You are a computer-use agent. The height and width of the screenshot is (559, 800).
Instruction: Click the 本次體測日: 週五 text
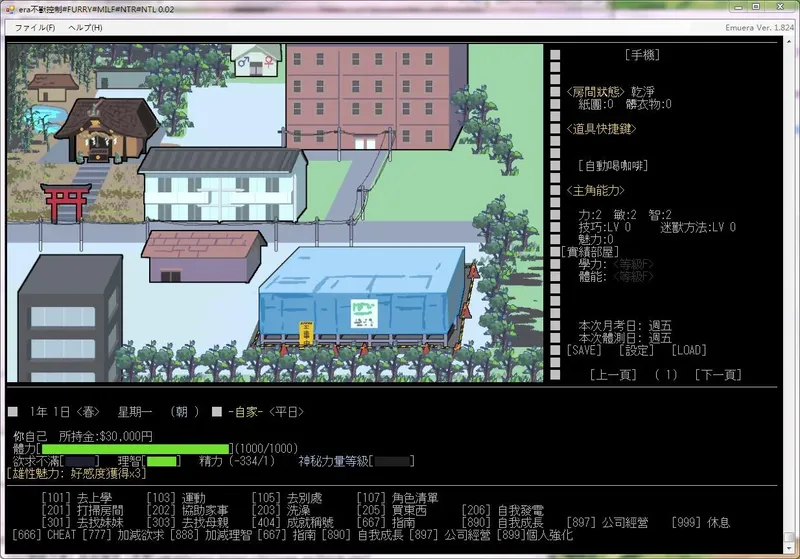point(625,338)
